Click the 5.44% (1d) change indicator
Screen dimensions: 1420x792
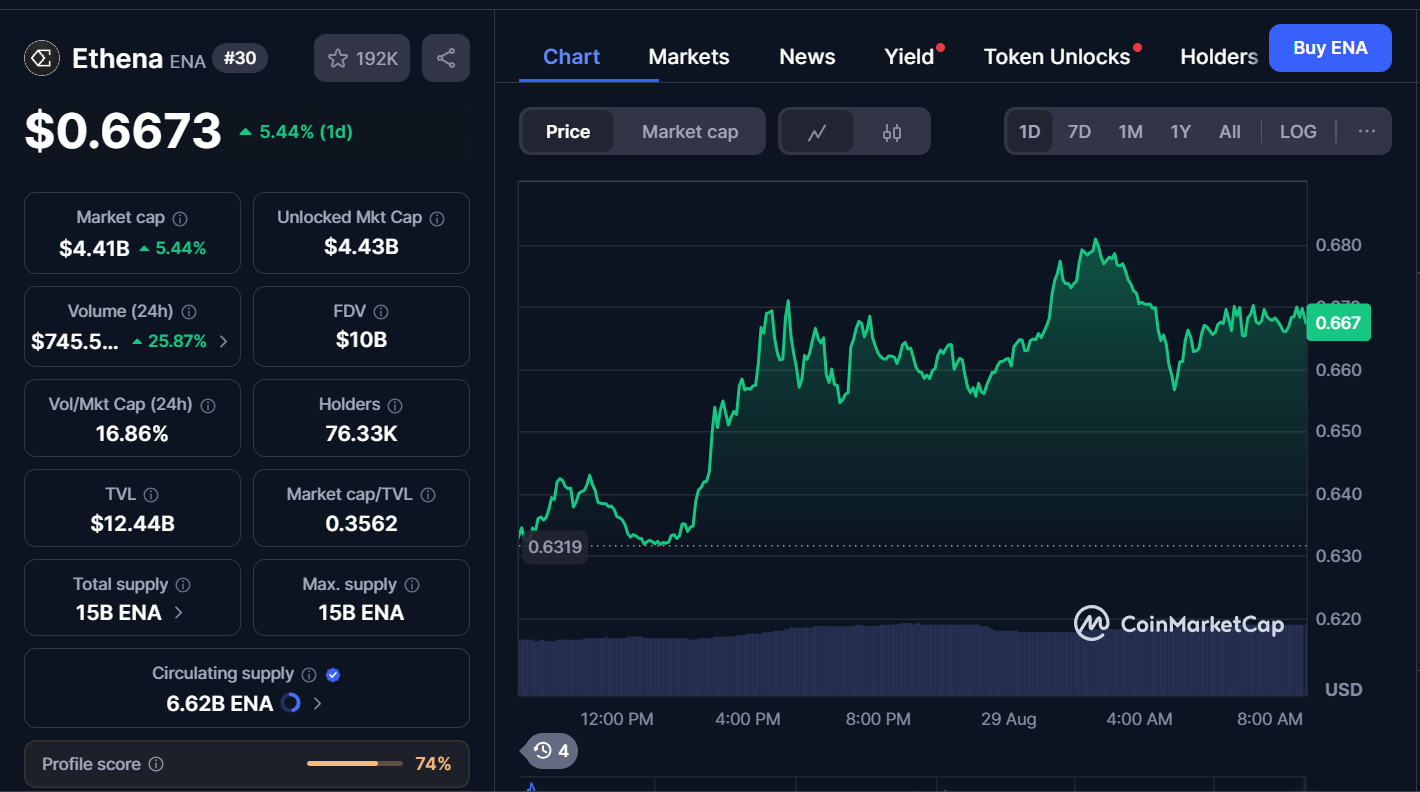[x=296, y=132]
